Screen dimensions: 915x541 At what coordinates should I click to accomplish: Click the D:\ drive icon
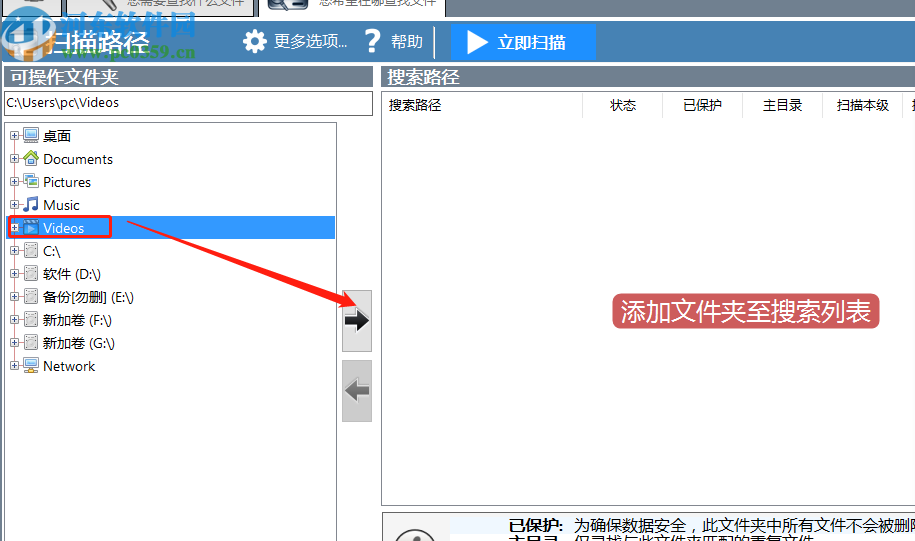tap(31, 274)
